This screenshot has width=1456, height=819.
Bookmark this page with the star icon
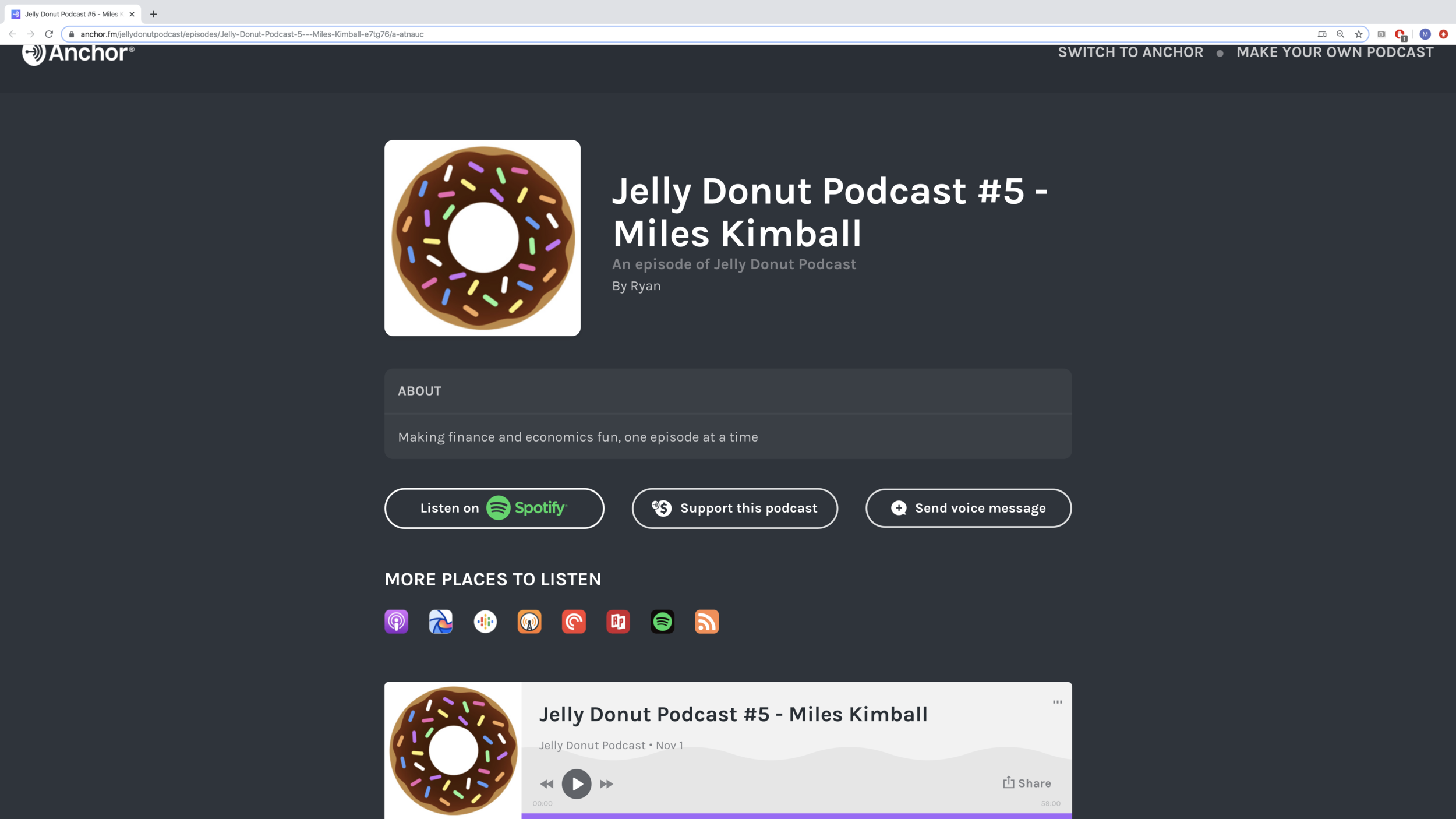[1359, 34]
